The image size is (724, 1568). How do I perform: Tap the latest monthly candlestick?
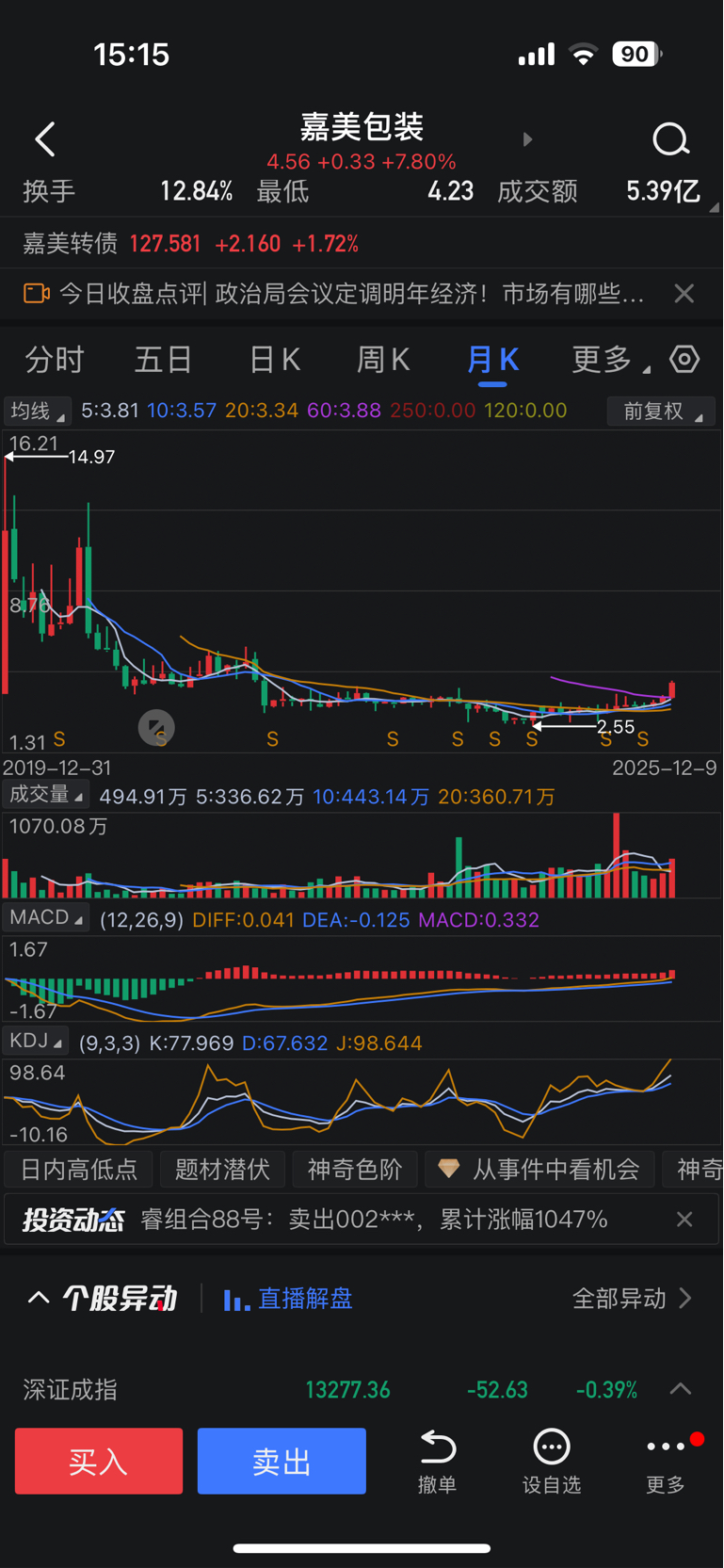tap(671, 689)
